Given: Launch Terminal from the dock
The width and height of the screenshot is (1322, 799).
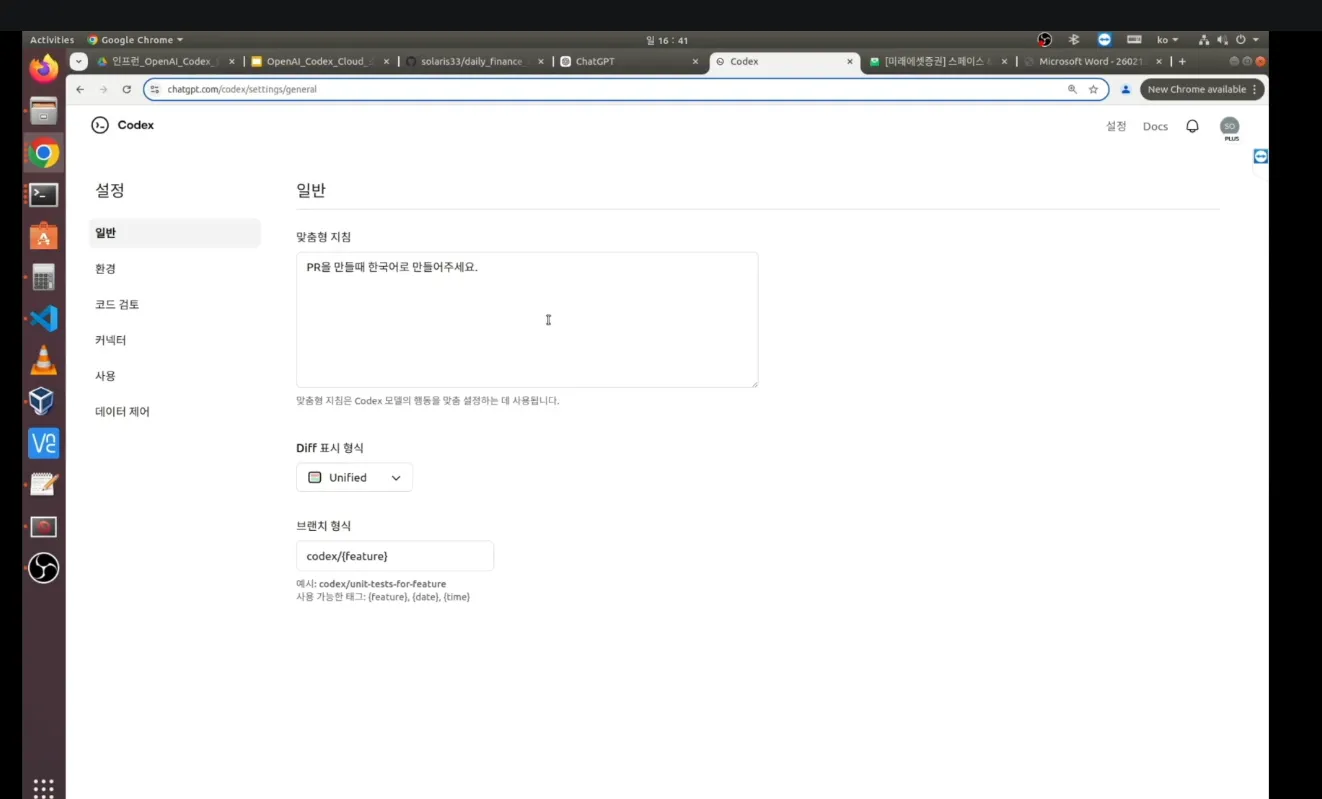Looking at the screenshot, I should click(x=43, y=194).
